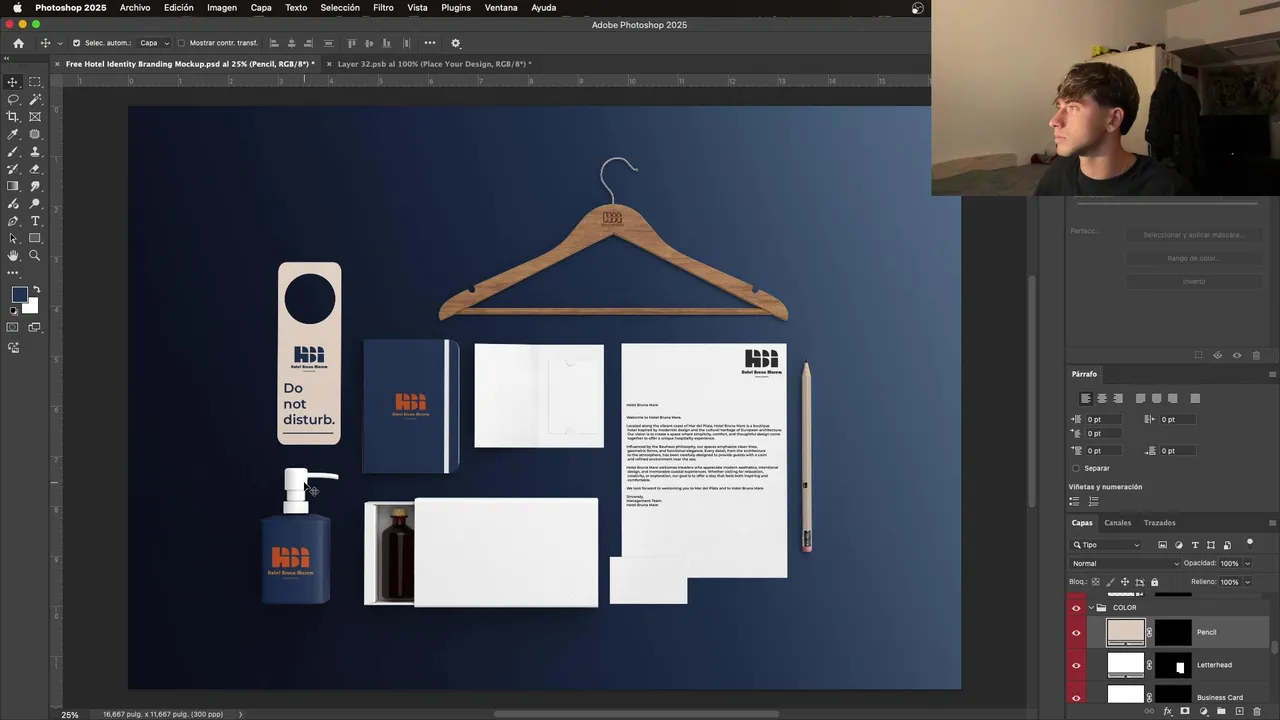Open the Opacidad slider dropdown arrow
The image size is (1280, 720).
(1247, 564)
